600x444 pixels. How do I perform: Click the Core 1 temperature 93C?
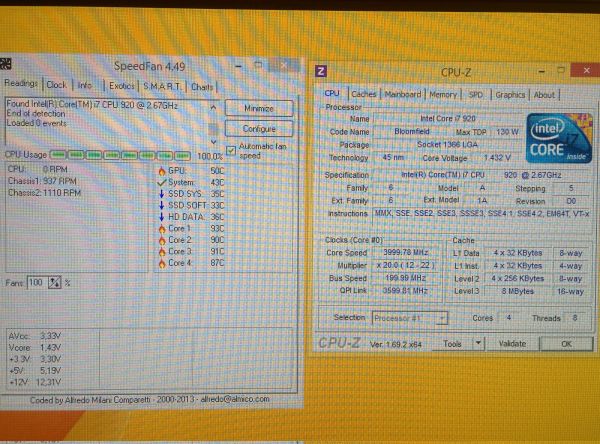click(217, 229)
